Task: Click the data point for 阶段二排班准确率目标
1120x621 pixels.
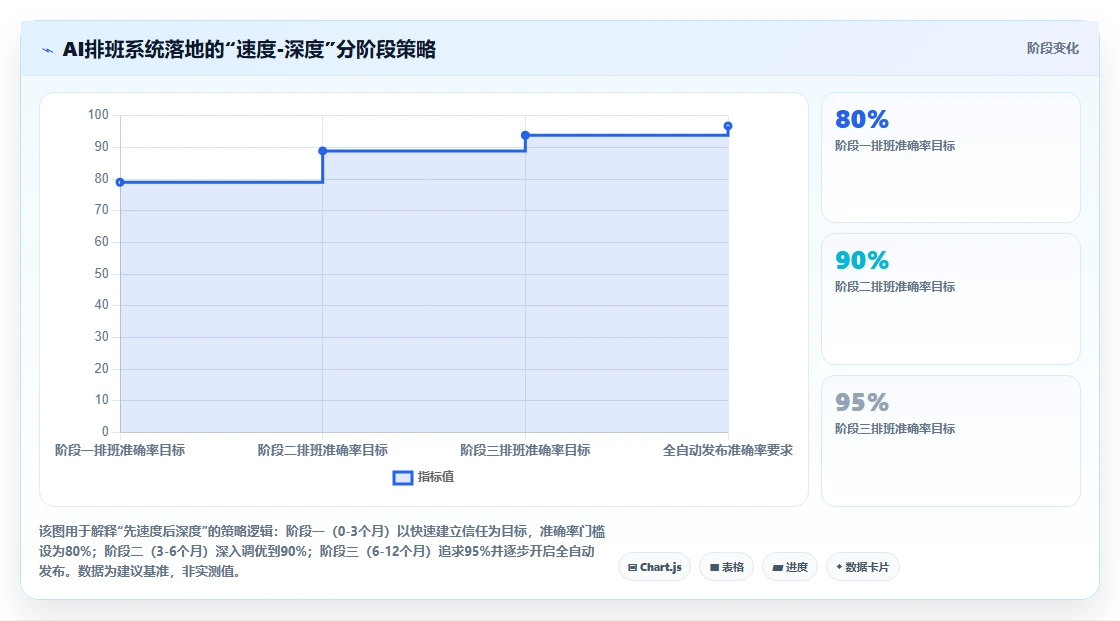Action: point(323,151)
